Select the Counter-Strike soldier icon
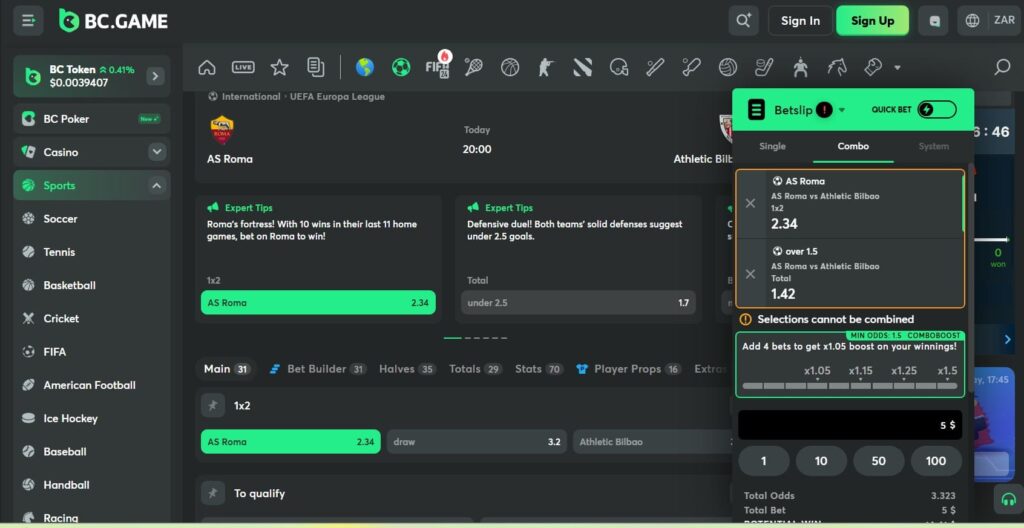The image size is (1024, 528). (x=546, y=67)
